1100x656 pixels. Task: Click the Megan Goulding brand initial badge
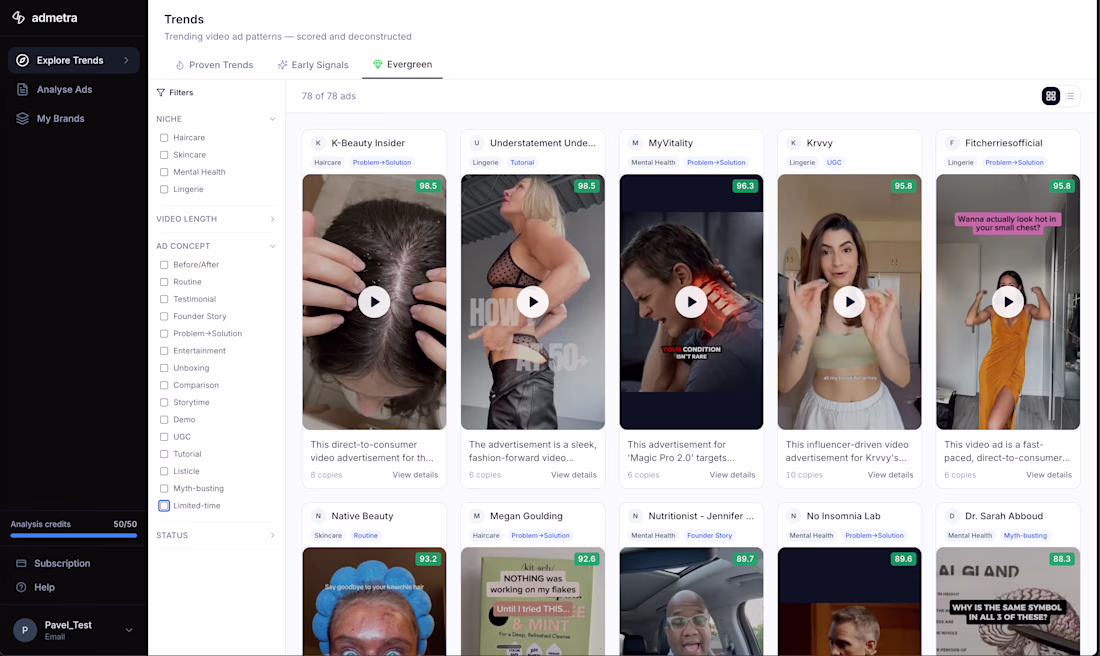coord(476,516)
